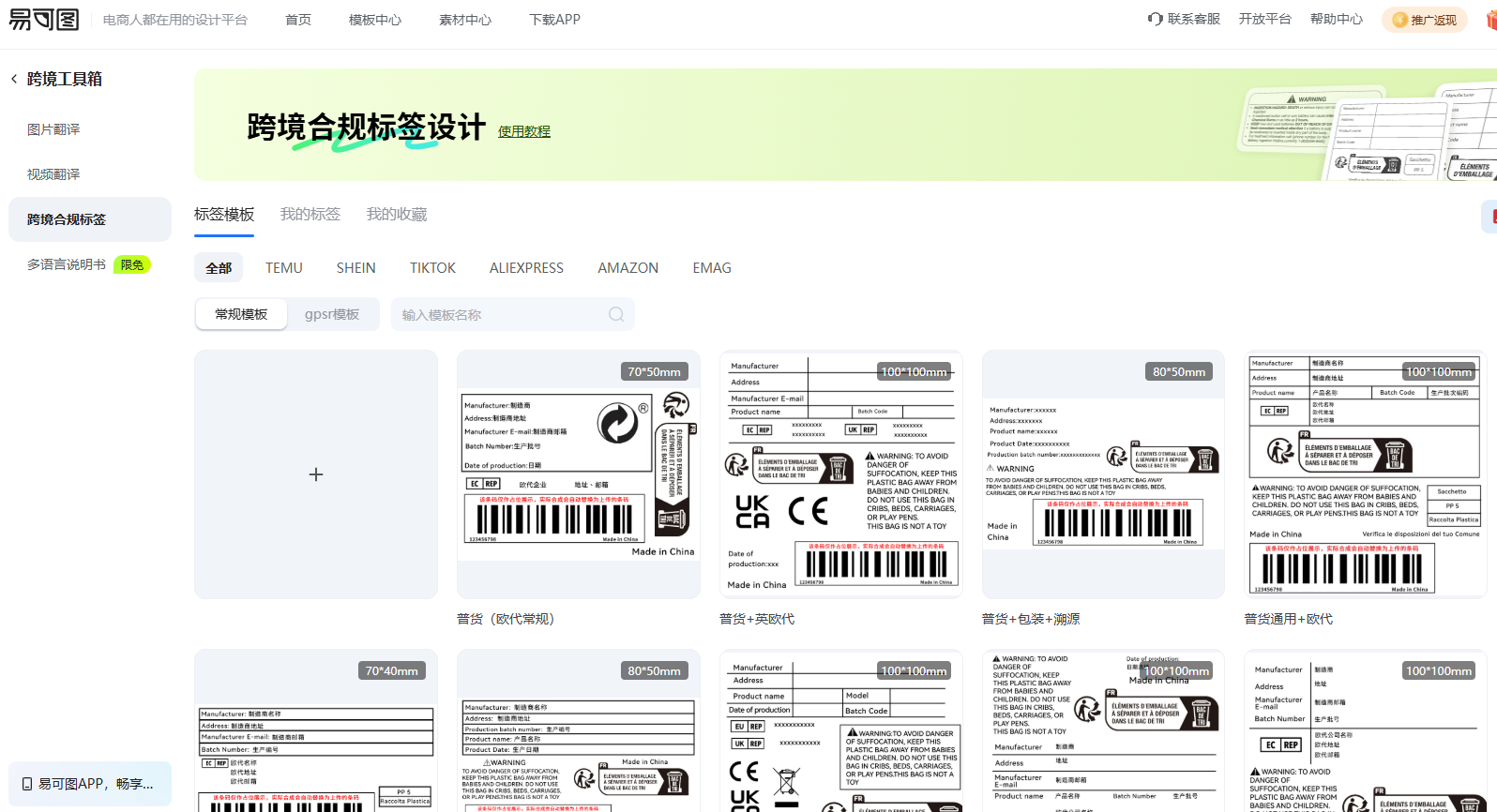
Task: Filter templates by EMAG
Action: 712,268
